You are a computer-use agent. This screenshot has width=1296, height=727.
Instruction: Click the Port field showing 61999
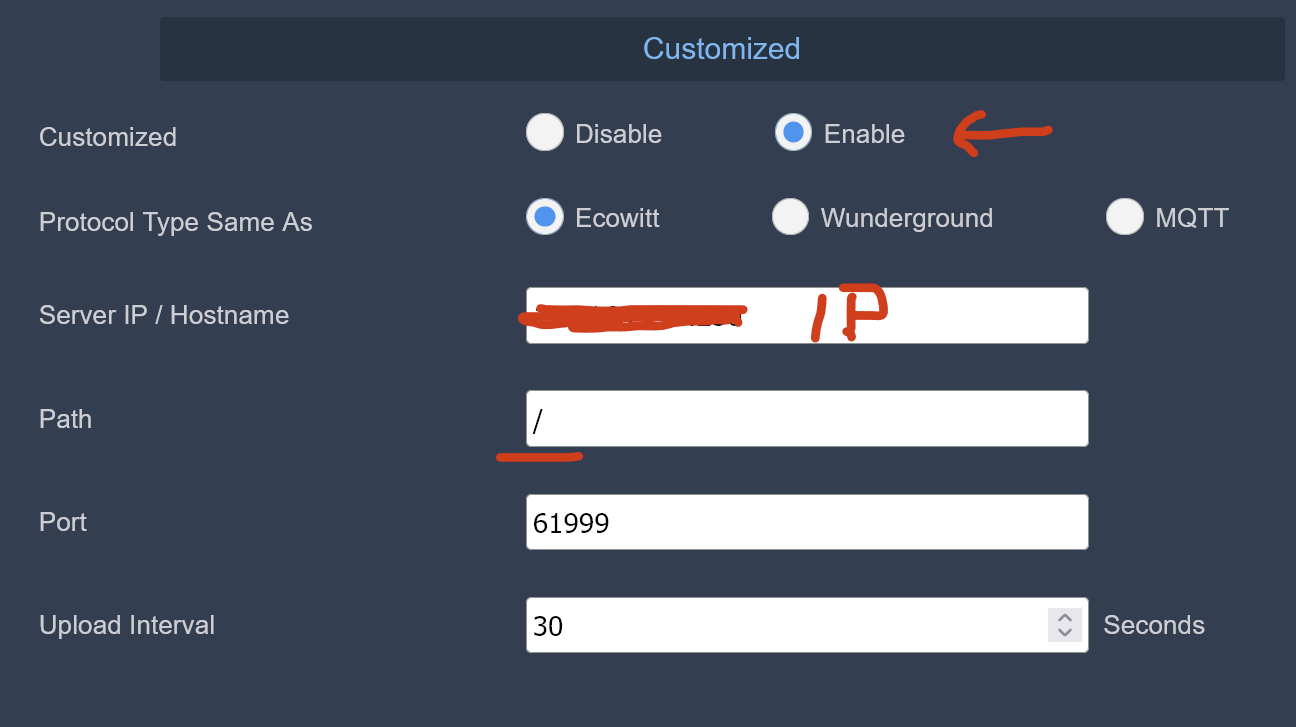807,522
